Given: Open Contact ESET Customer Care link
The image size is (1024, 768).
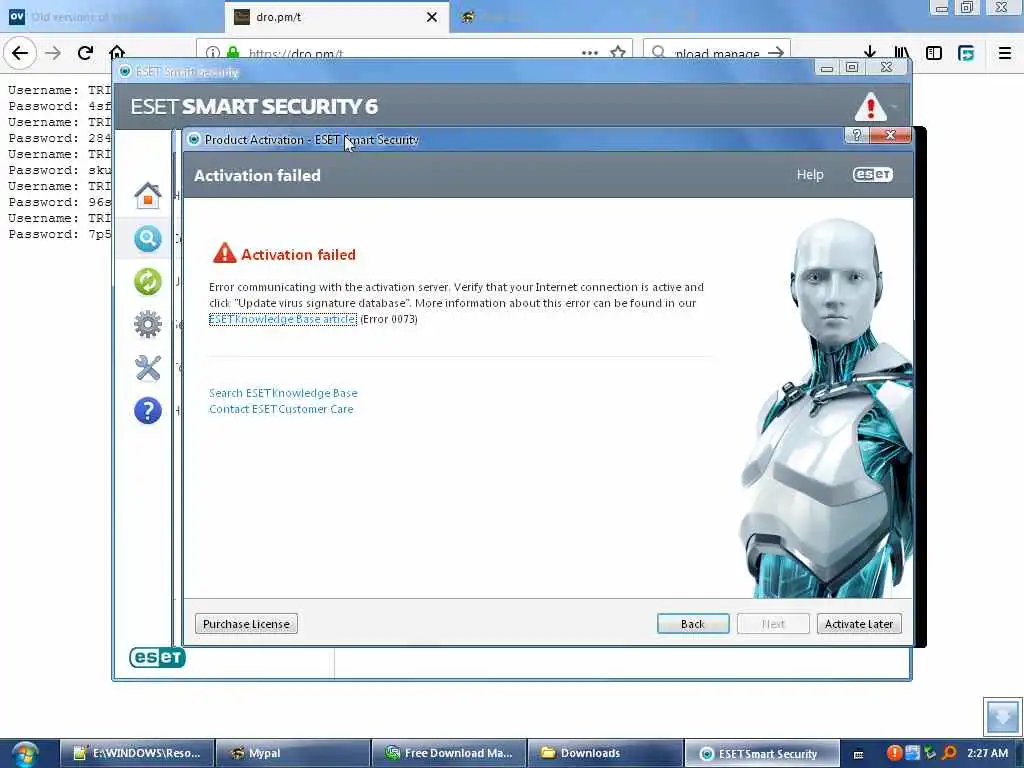Looking at the screenshot, I should click(281, 409).
